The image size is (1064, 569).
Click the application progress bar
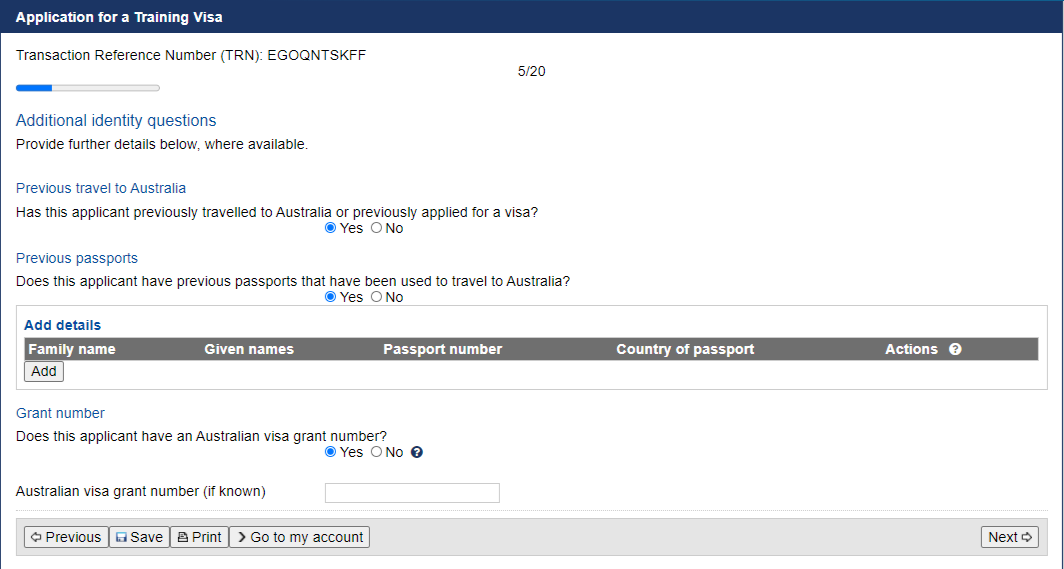(x=88, y=87)
